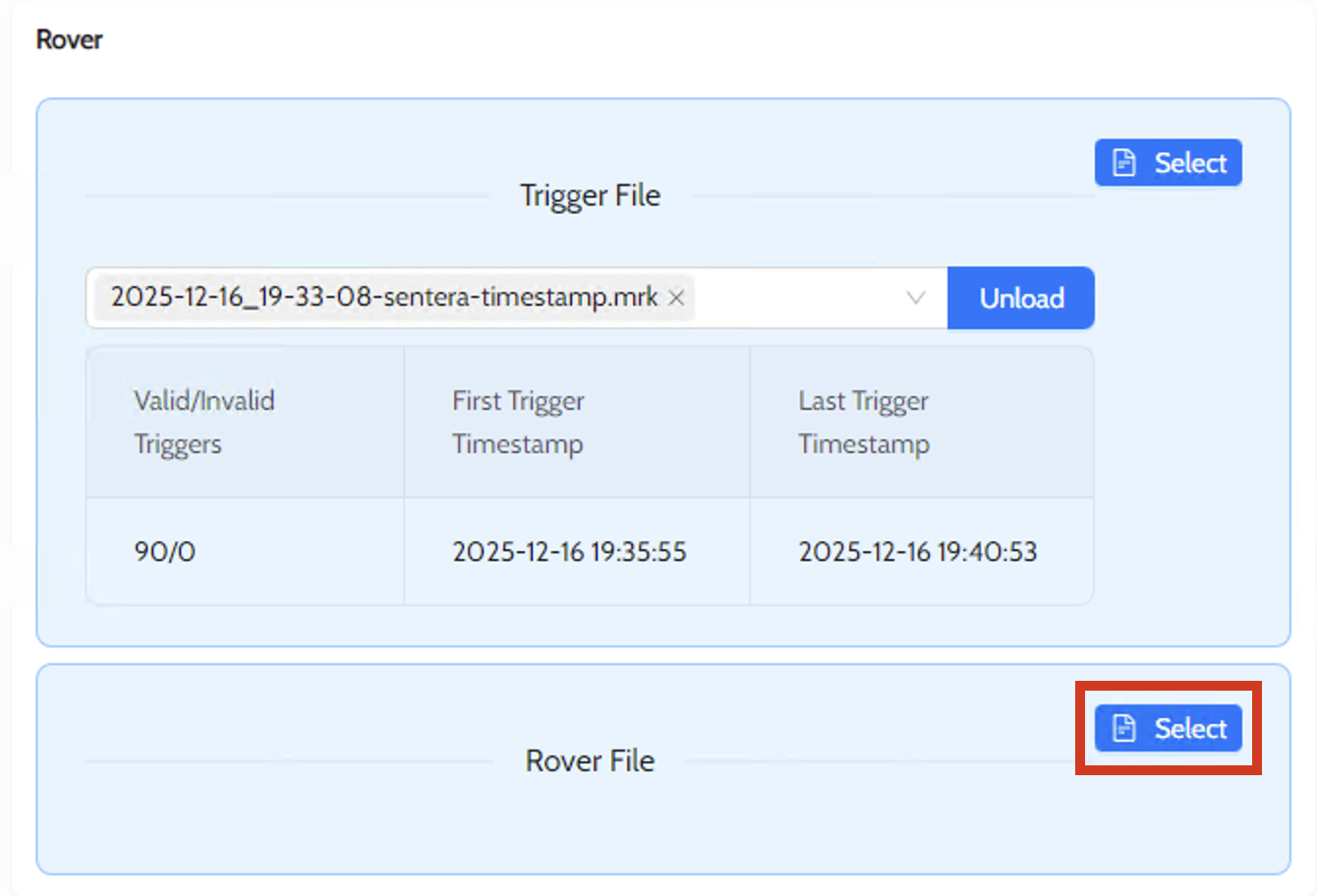
Task: Click the Trigger File section title
Action: [x=590, y=196]
